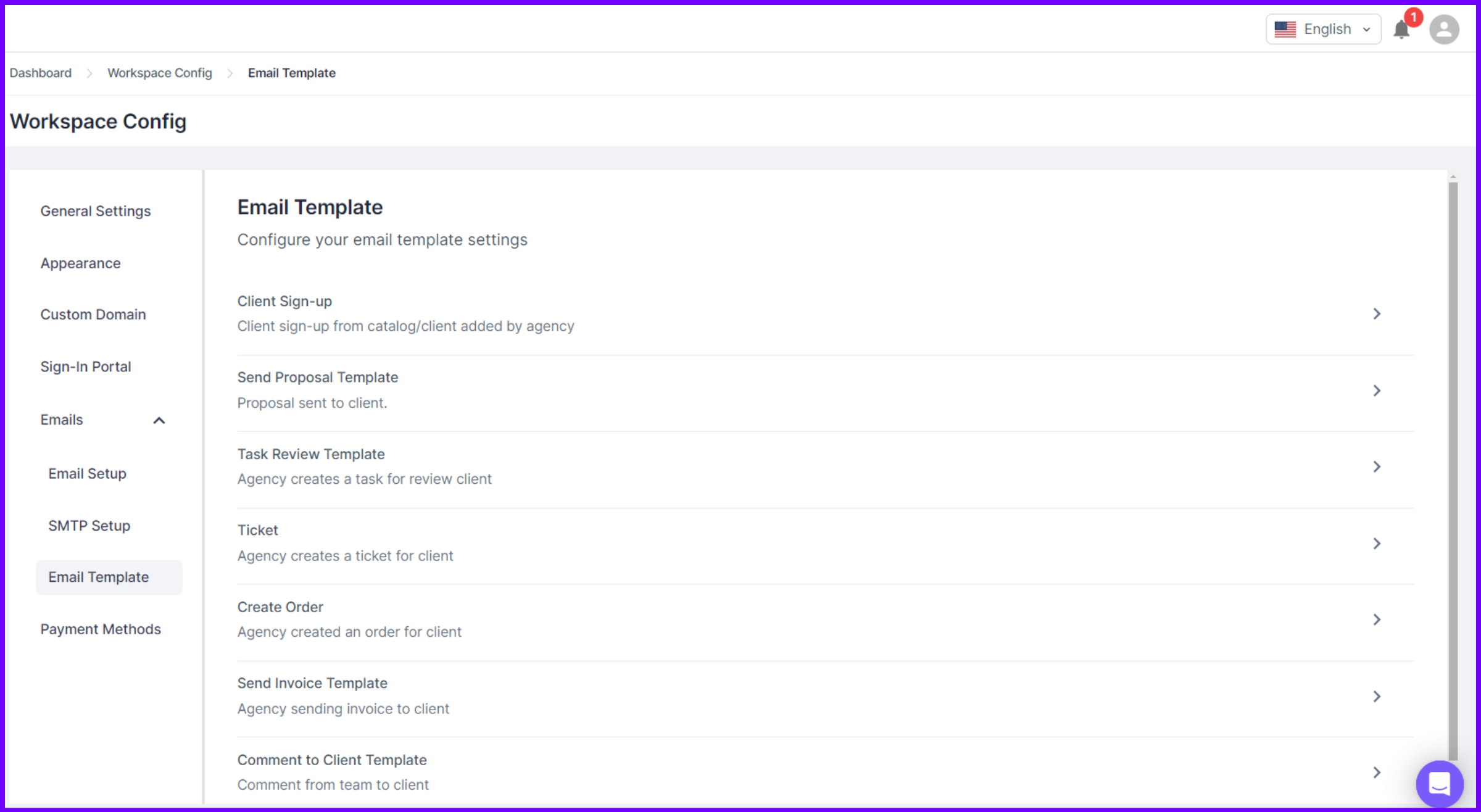Open the Client Sign-up template chevron
Image resolution: width=1481 pixels, height=812 pixels.
click(x=1378, y=313)
